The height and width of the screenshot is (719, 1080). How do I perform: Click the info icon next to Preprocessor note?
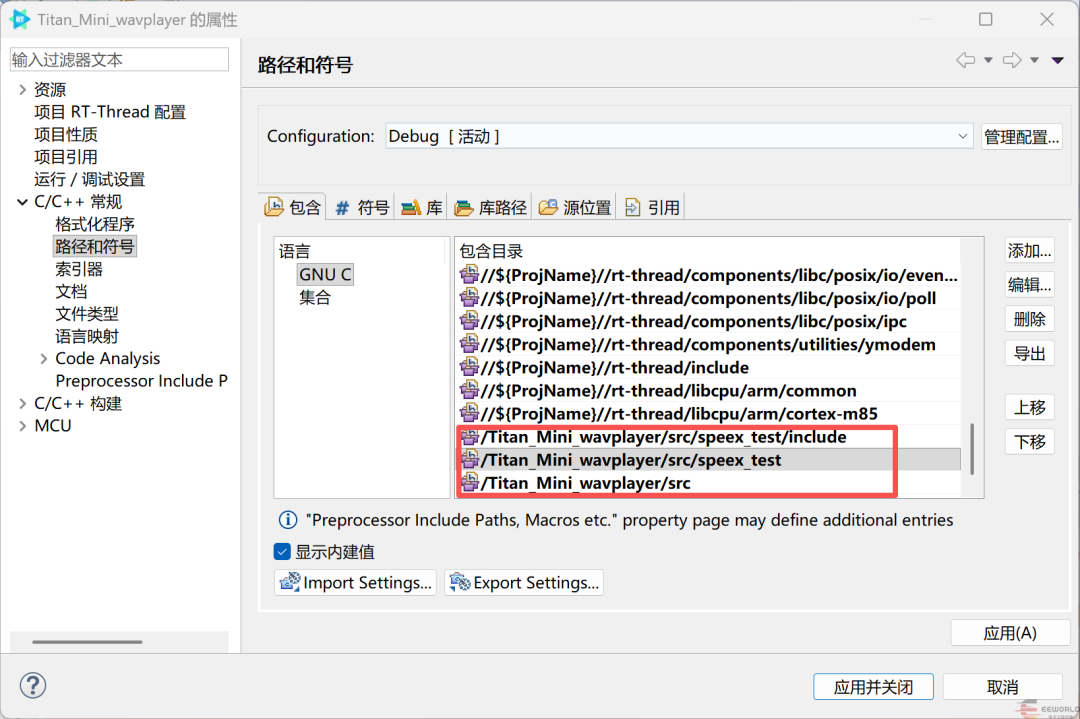[288, 520]
